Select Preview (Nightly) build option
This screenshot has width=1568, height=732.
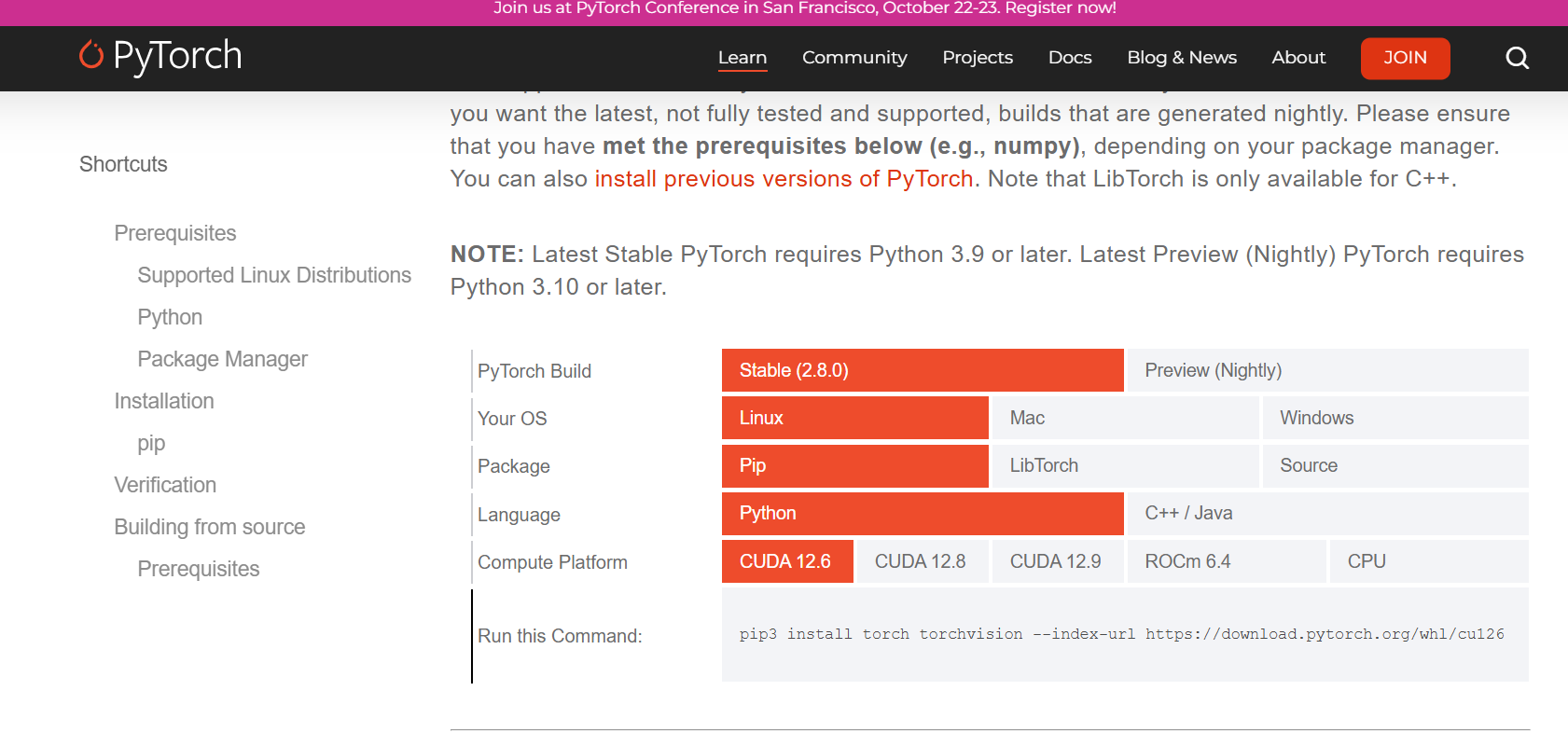(1327, 370)
